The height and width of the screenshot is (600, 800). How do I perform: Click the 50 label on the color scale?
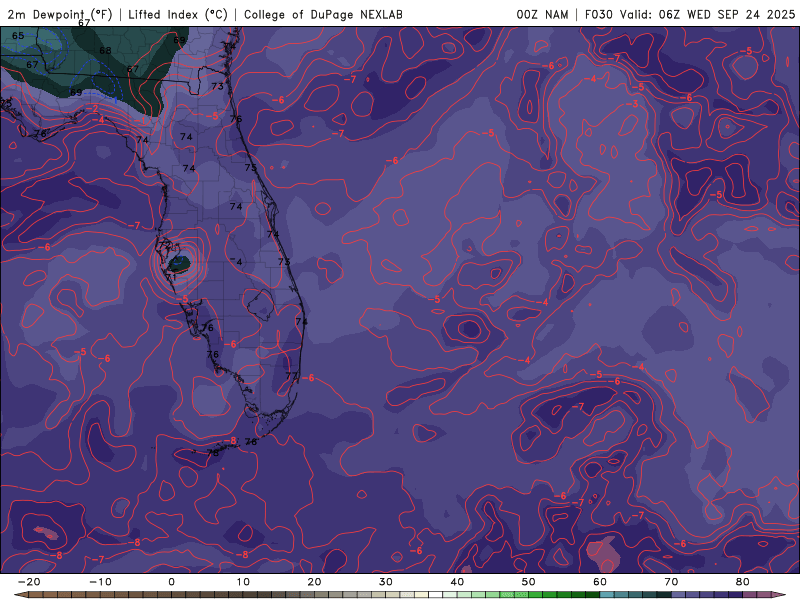(529, 582)
